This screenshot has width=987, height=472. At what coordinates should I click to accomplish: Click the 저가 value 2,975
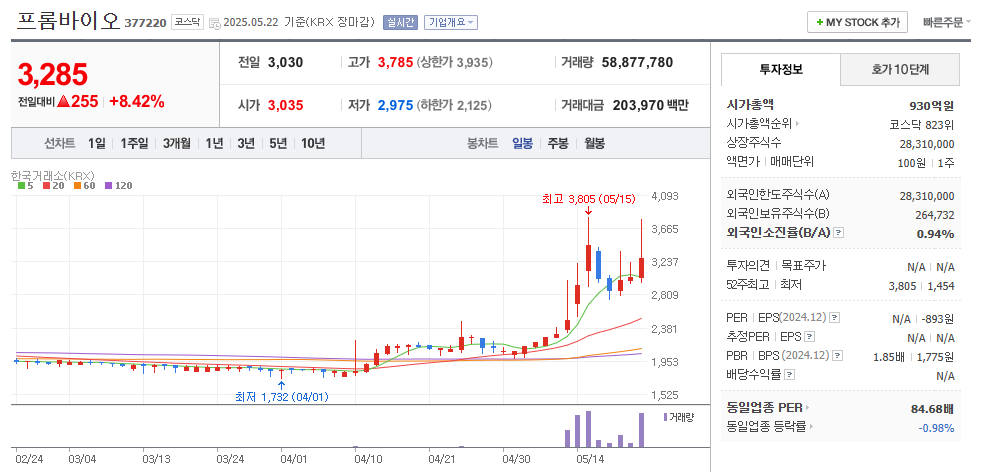[x=395, y=105]
